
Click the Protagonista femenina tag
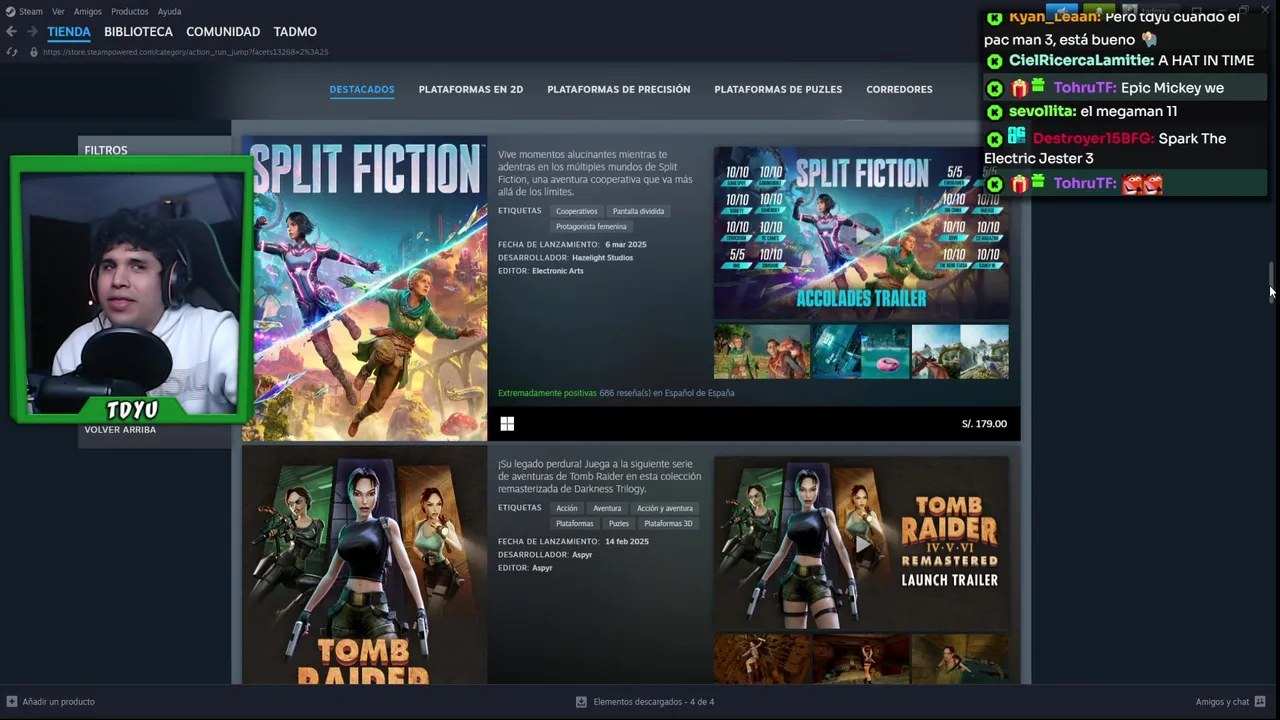point(591,226)
